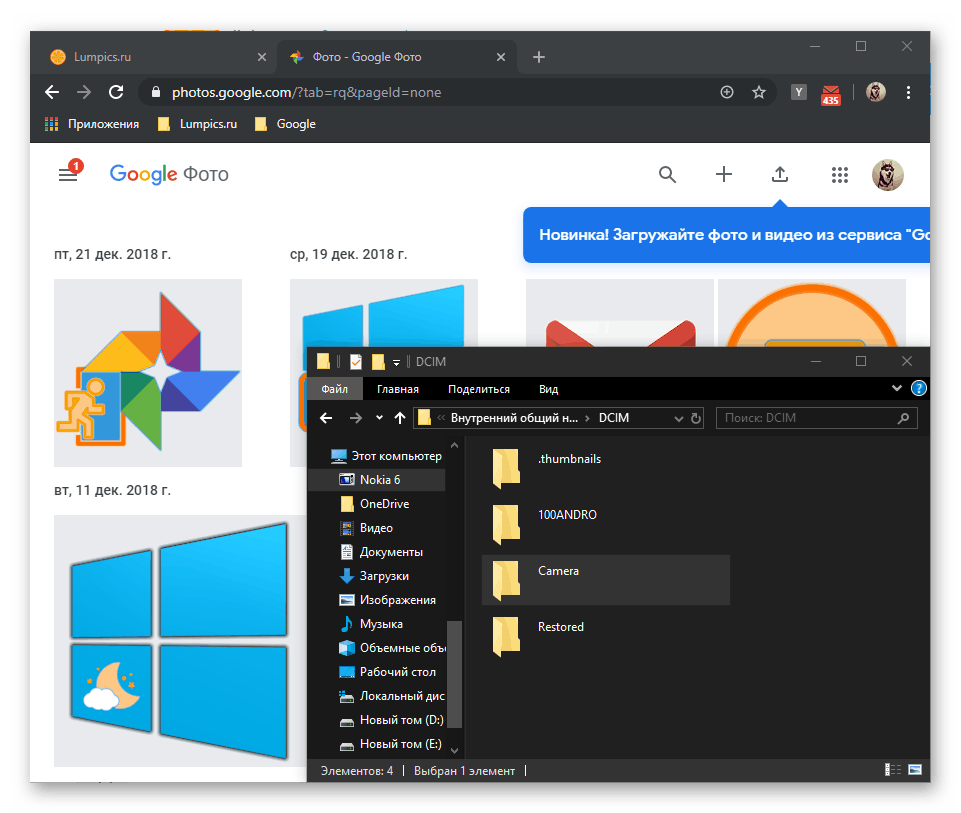Select Новый том (D:) drive

[x=392, y=720]
